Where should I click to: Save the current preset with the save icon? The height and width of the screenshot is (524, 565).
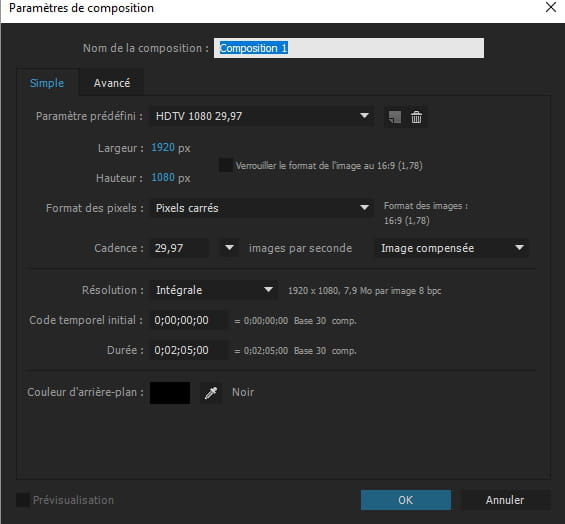(395, 117)
